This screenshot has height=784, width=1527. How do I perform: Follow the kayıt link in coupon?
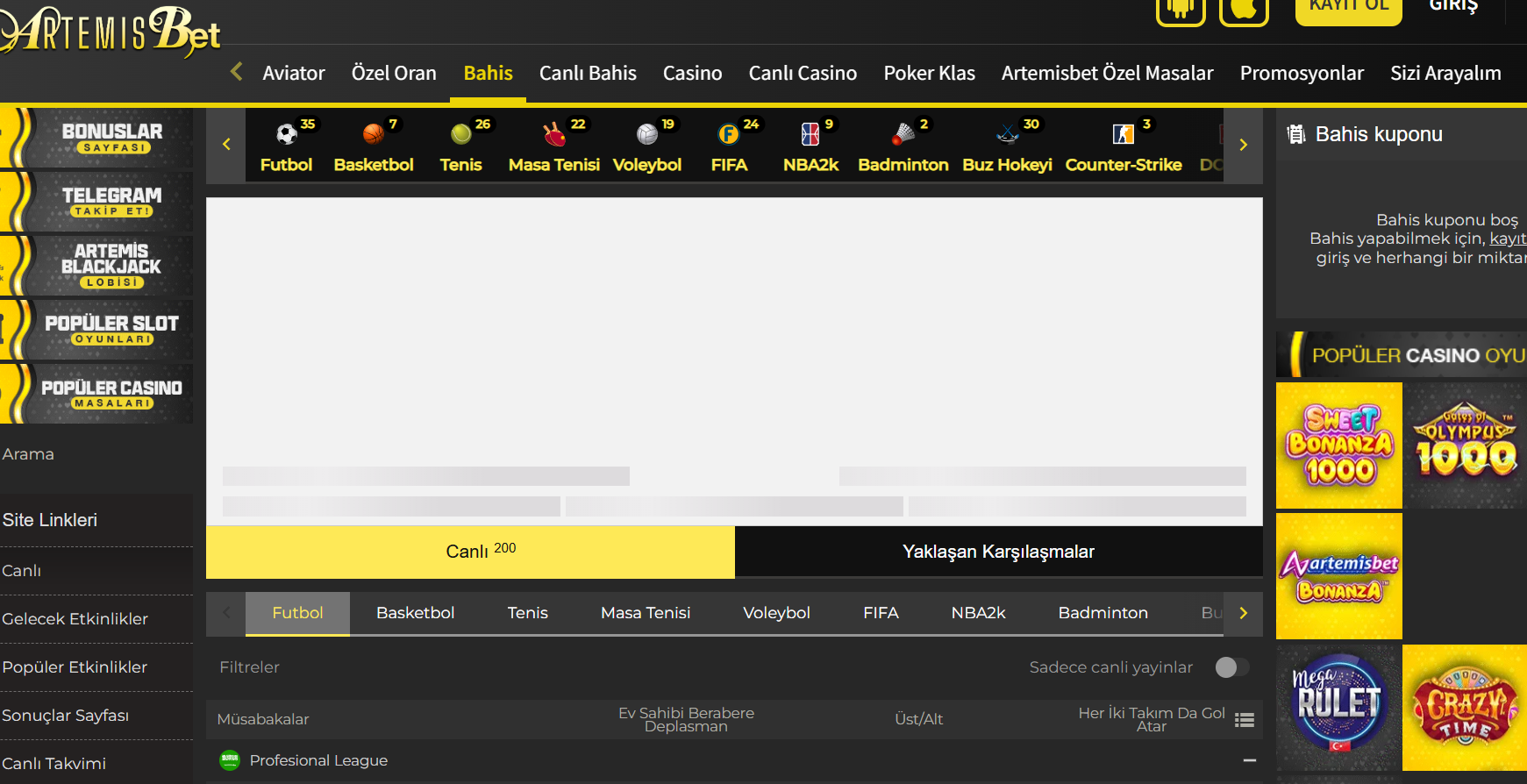pos(1508,239)
